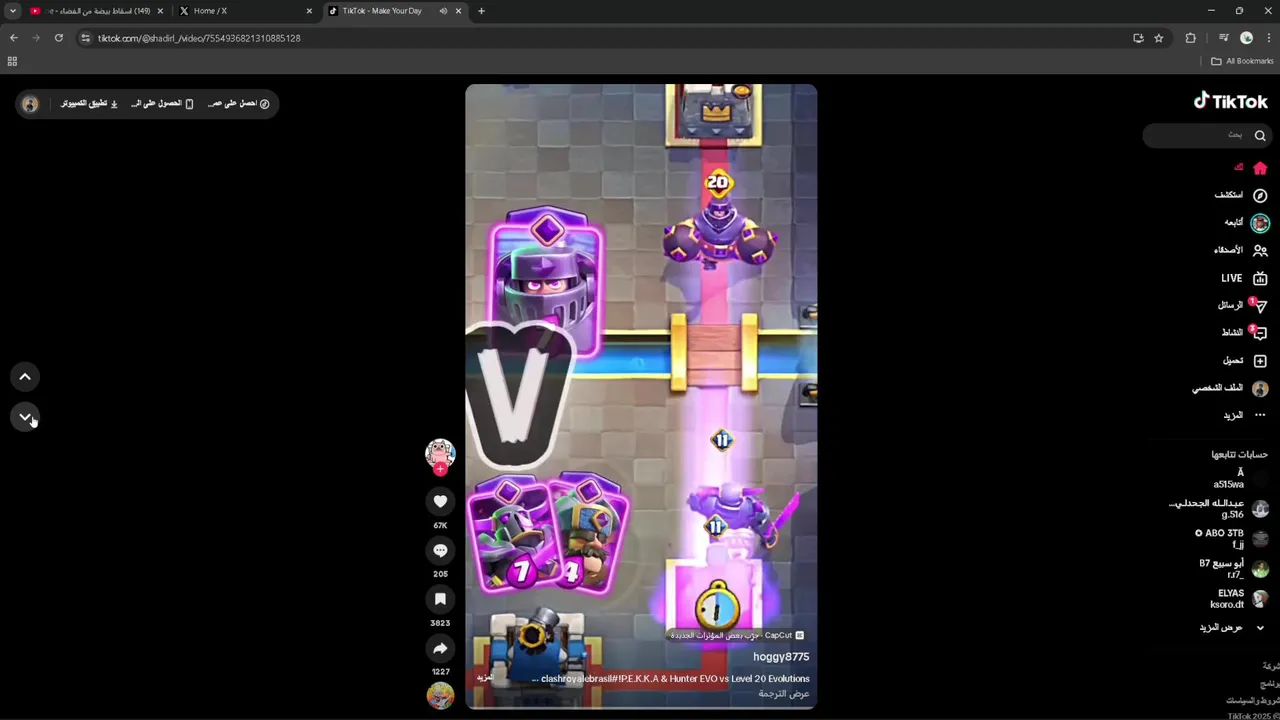Go back in browser history
The height and width of the screenshot is (720, 1280).
tap(13, 38)
